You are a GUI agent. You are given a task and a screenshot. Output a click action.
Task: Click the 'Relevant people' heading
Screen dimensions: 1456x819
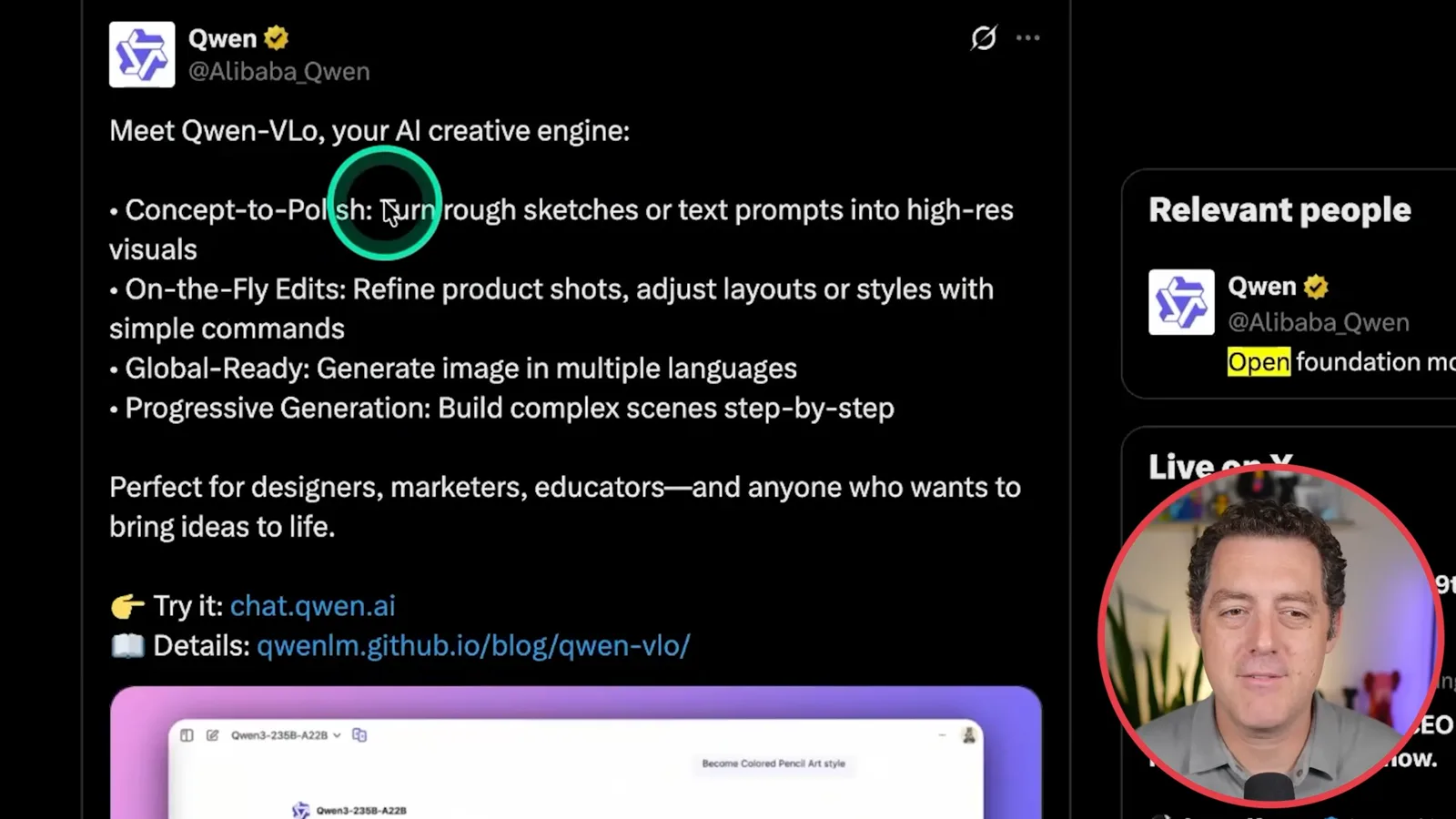pos(1279,210)
